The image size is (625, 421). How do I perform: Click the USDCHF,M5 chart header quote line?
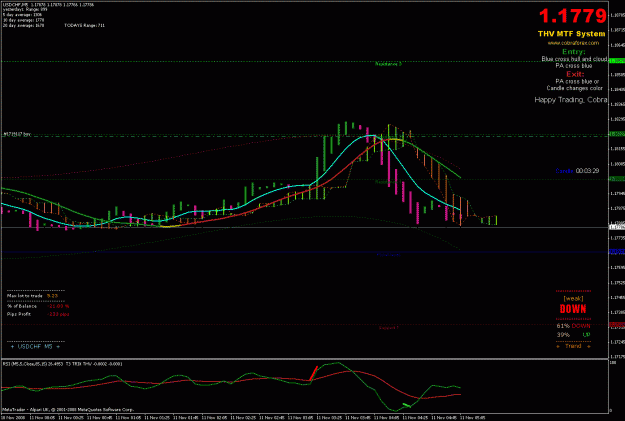tap(49, 5)
